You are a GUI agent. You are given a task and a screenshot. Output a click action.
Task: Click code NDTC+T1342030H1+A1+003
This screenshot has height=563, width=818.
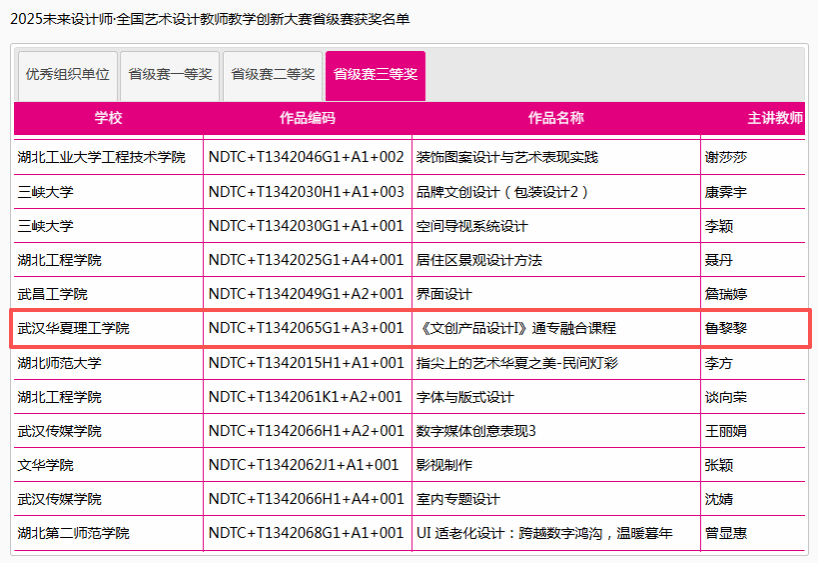[306, 192]
